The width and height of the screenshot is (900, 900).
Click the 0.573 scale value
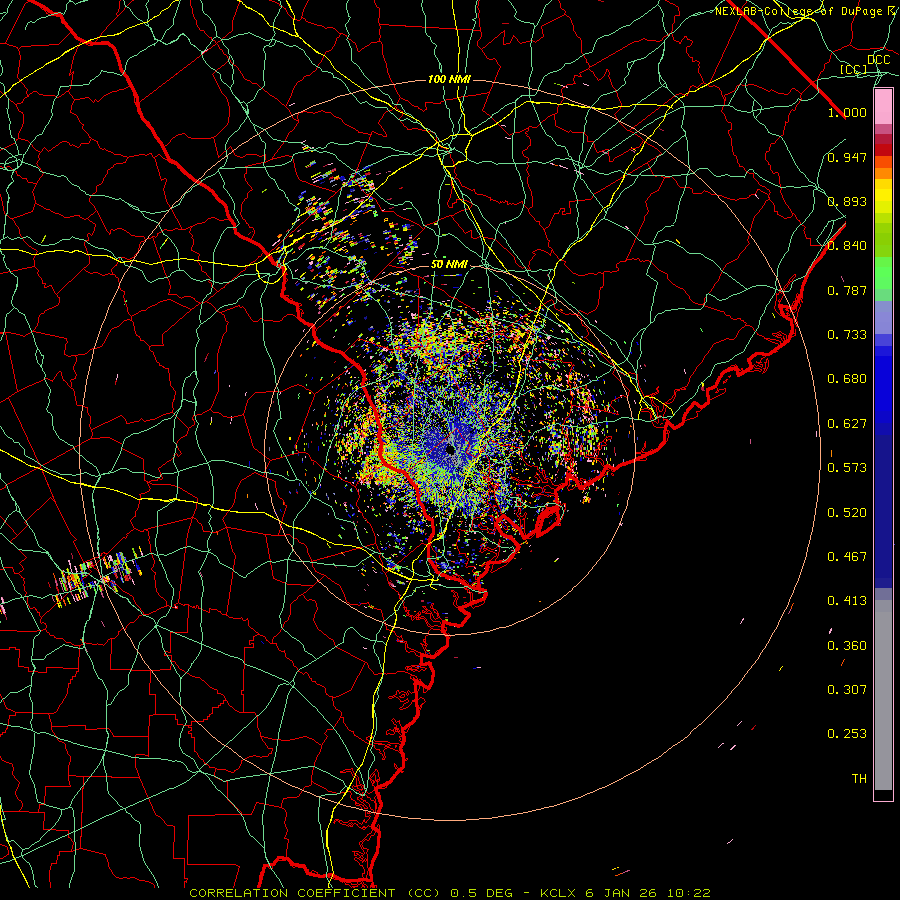tap(847, 468)
